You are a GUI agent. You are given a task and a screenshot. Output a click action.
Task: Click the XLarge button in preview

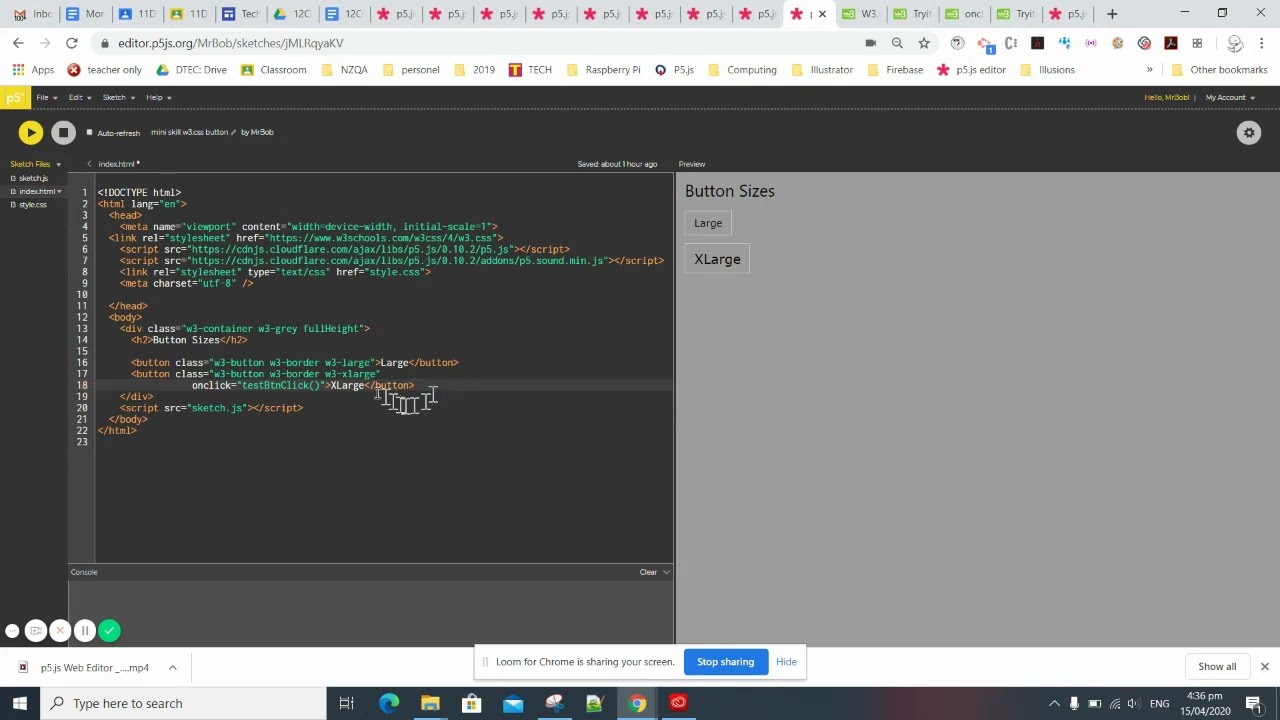717,259
